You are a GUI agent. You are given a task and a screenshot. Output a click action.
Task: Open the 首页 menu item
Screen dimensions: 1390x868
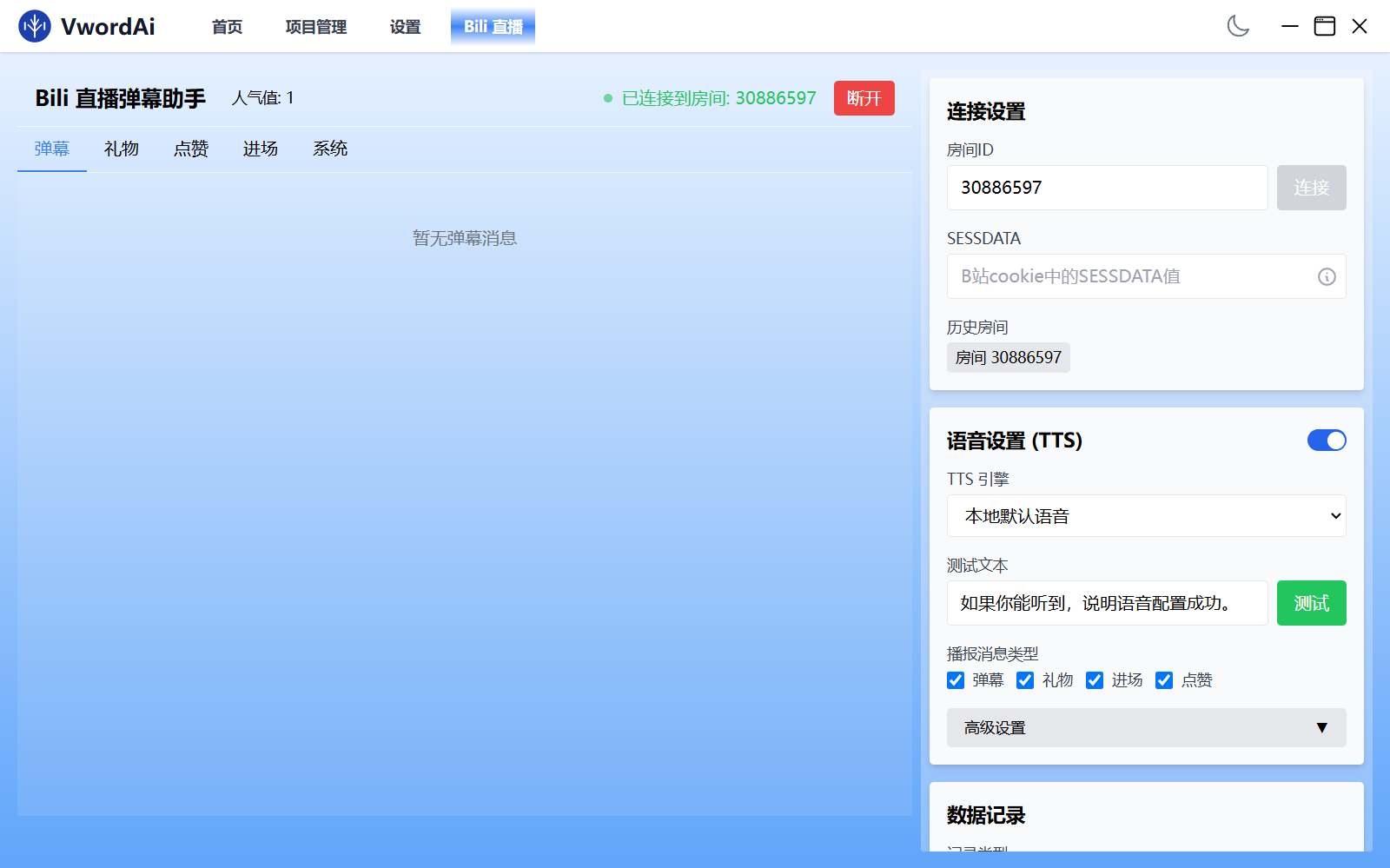point(228,27)
